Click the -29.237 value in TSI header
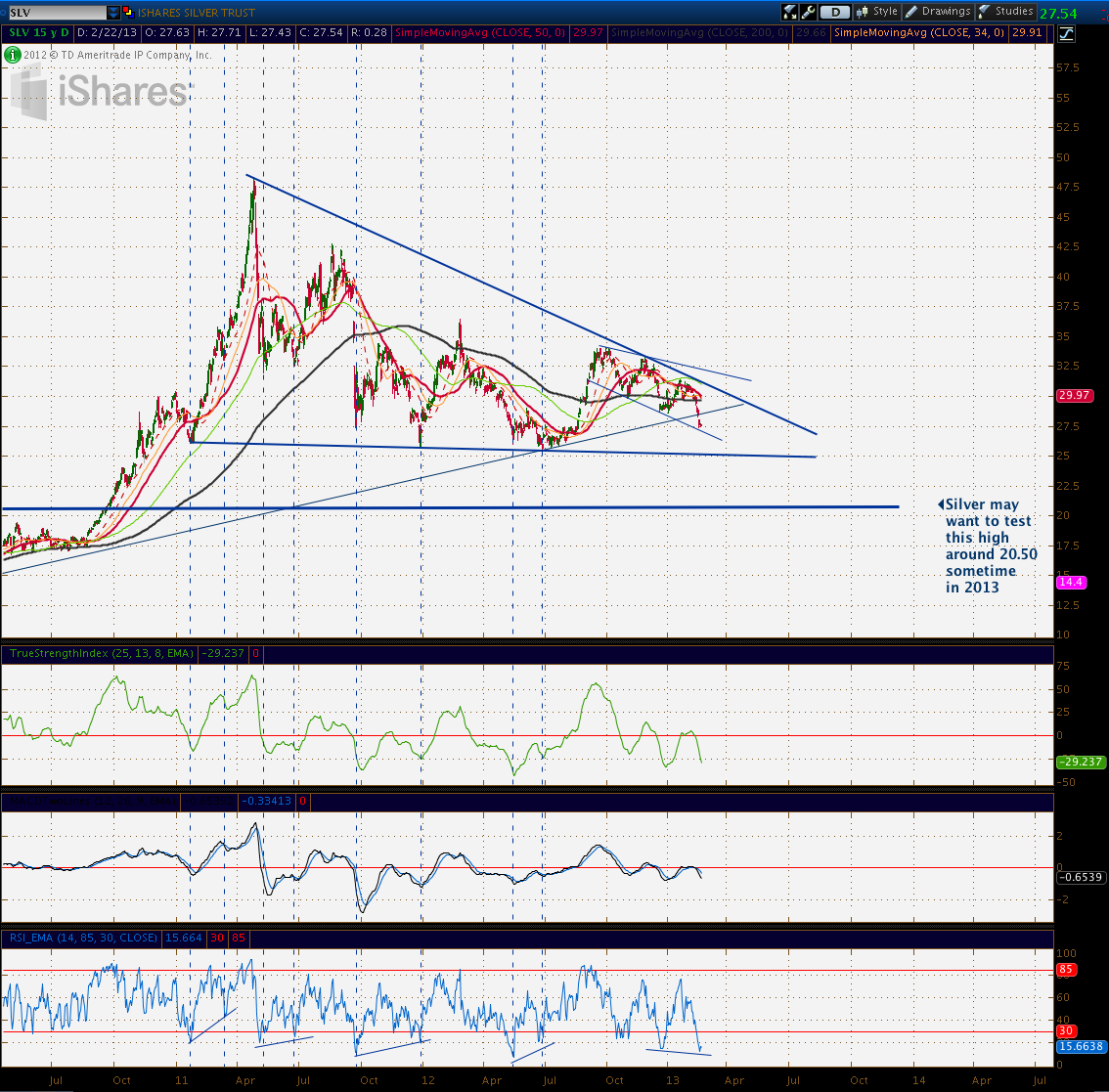The height and width of the screenshot is (1092, 1109). coord(222,653)
